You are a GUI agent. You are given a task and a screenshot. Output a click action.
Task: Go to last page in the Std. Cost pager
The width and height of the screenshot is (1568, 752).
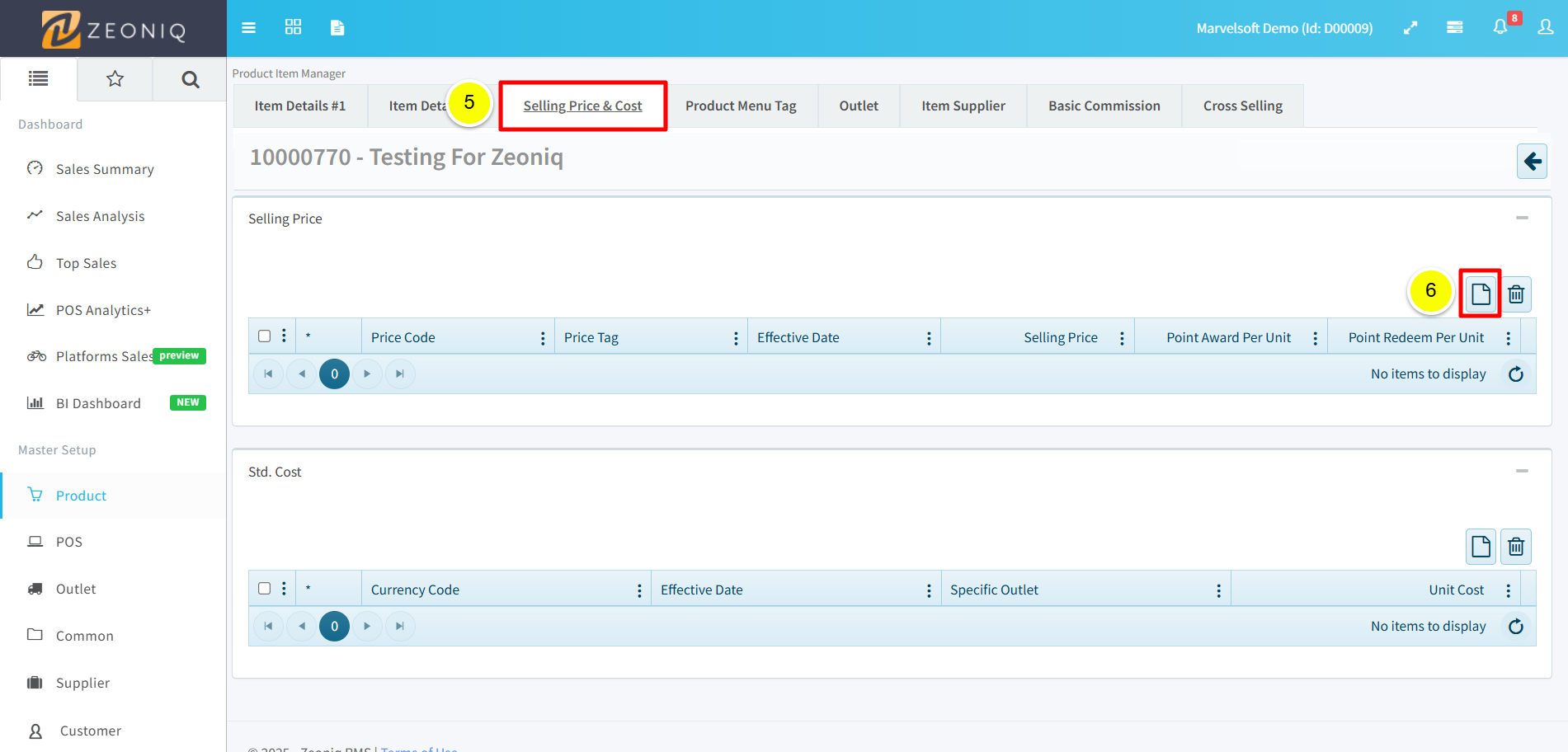point(400,626)
